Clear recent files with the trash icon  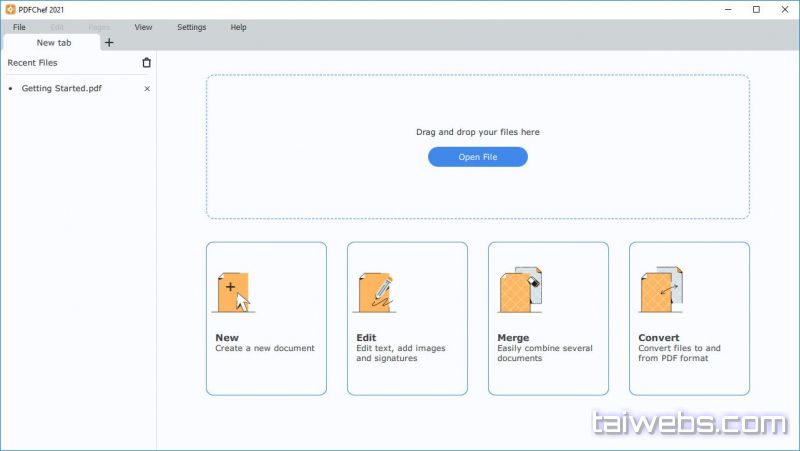147,63
